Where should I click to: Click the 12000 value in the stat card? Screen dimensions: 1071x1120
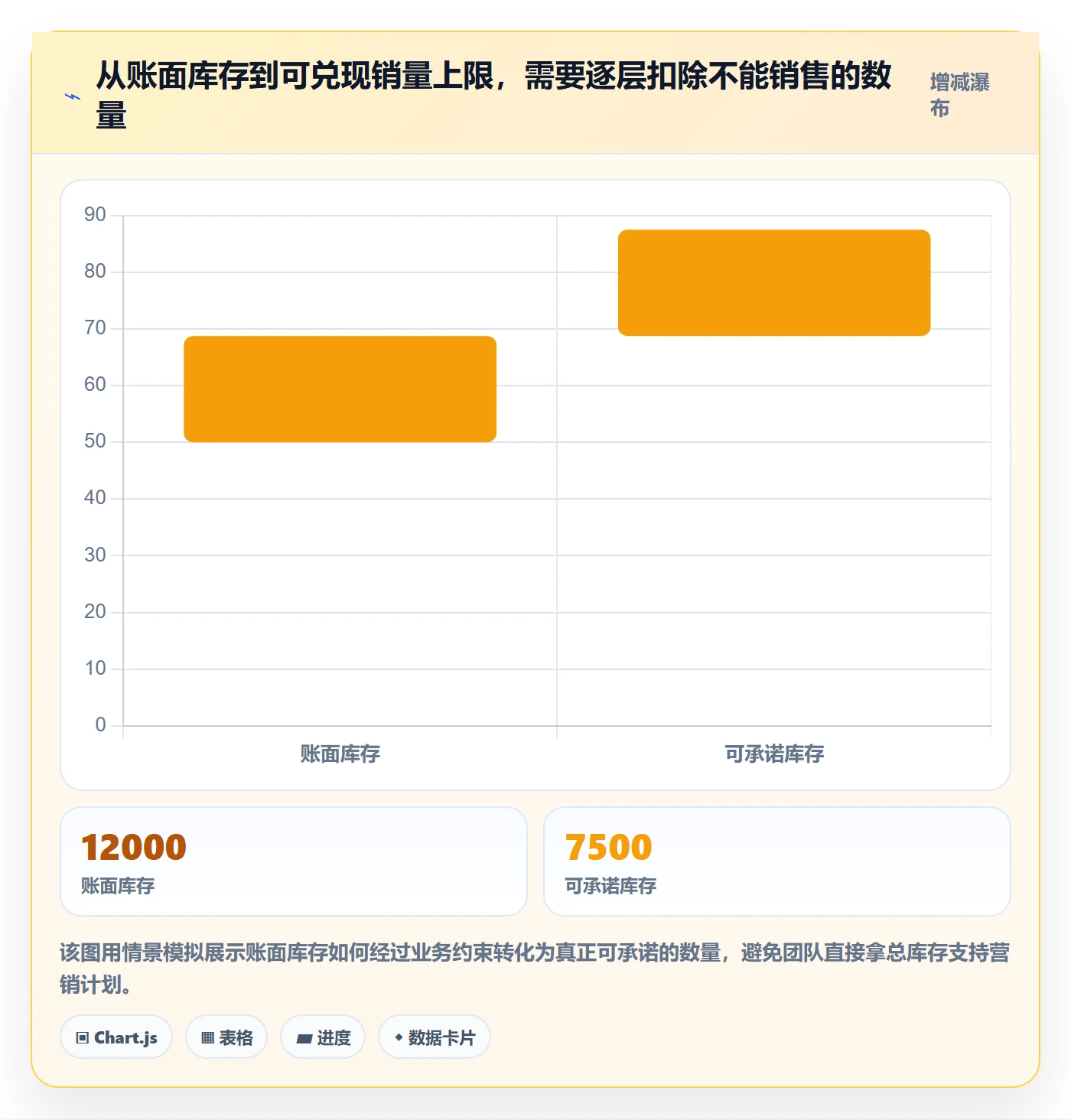pos(134,847)
